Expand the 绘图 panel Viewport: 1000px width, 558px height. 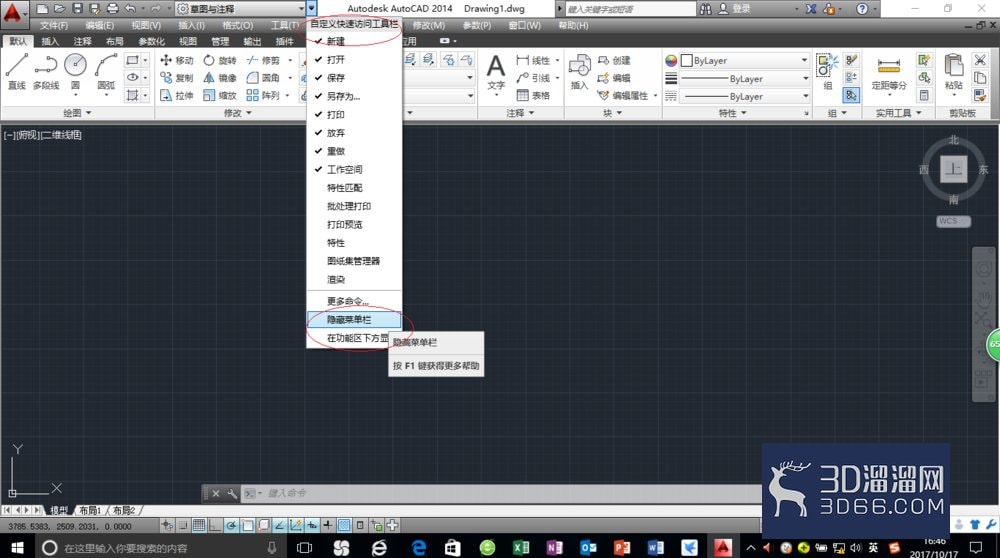[77, 113]
